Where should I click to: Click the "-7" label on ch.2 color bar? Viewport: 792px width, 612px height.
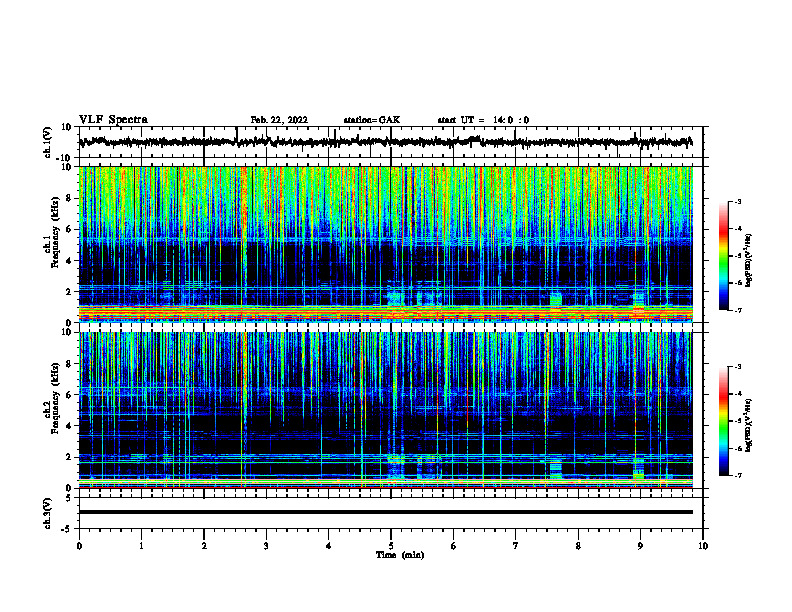point(738,476)
